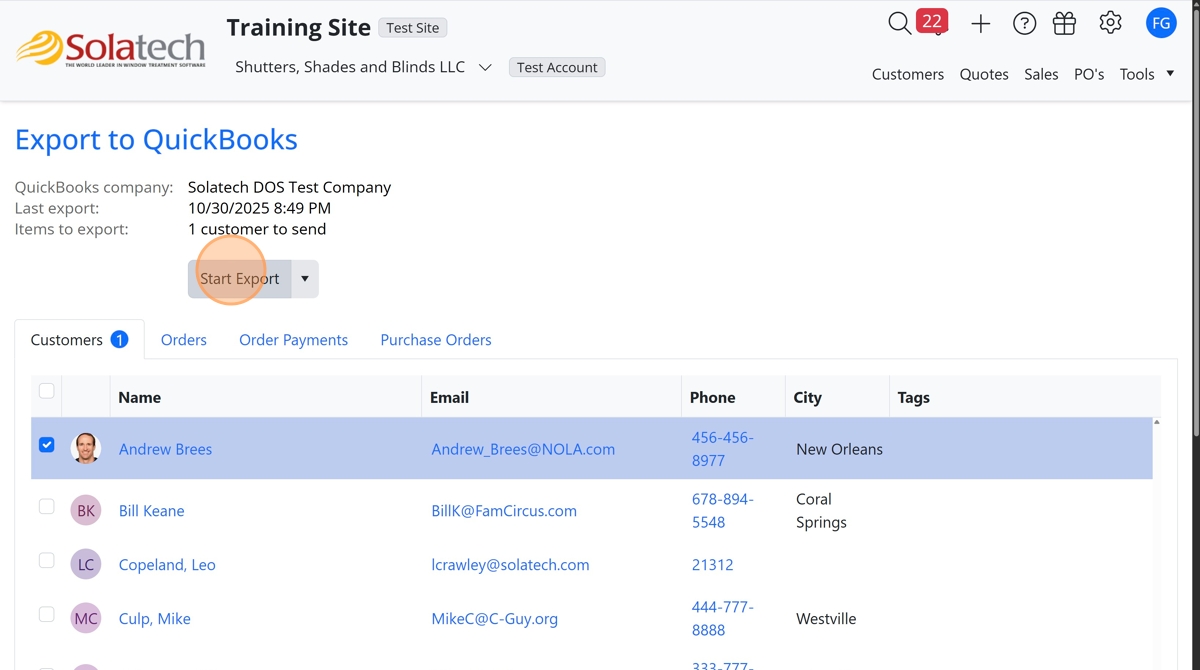Open the Quotes navigation menu item
1200x670 pixels.
(984, 74)
